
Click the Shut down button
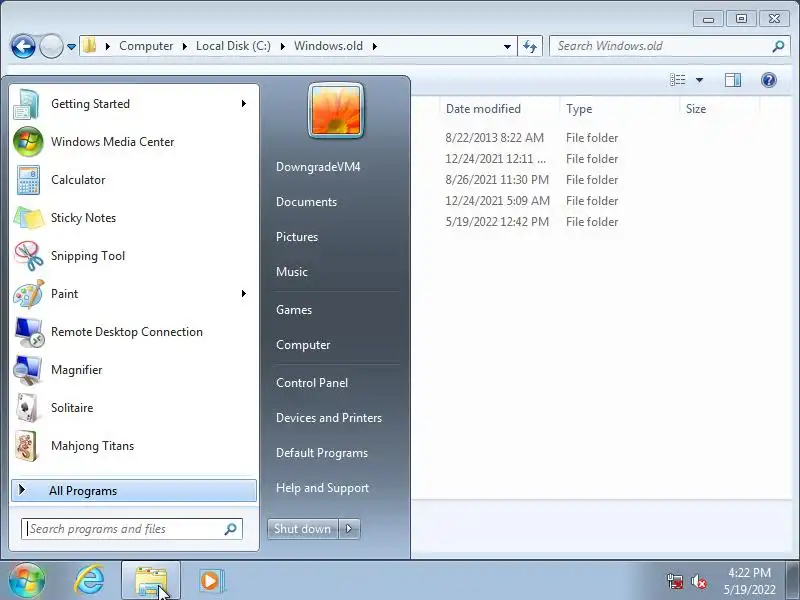coord(303,529)
